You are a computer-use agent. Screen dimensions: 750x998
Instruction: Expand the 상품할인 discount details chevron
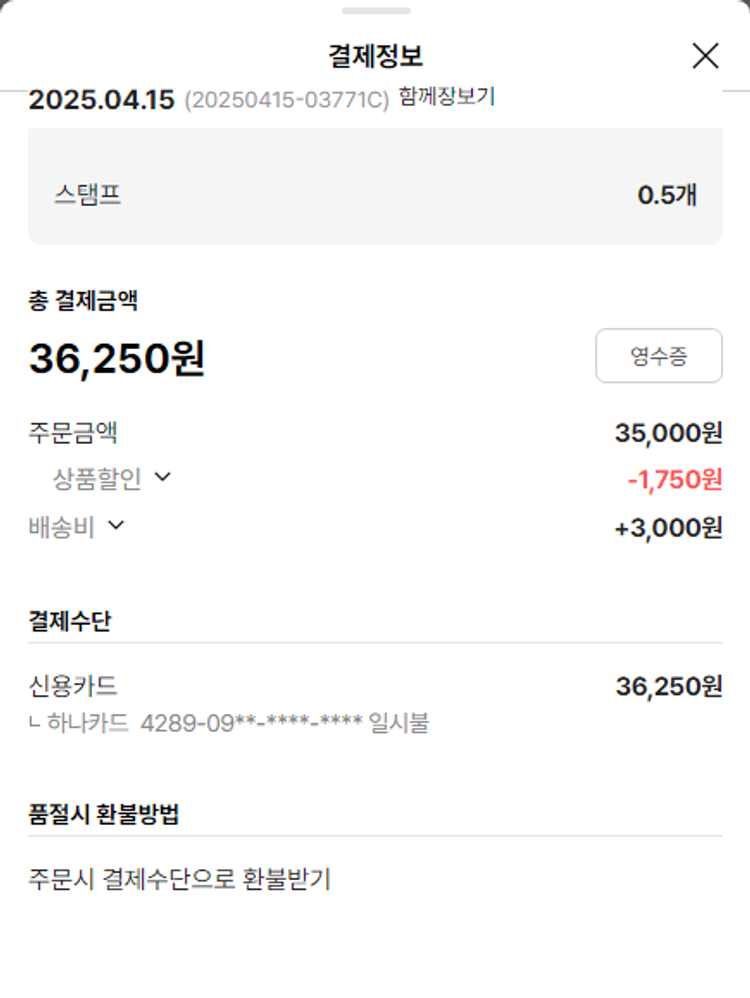pyautogui.click(x=163, y=478)
